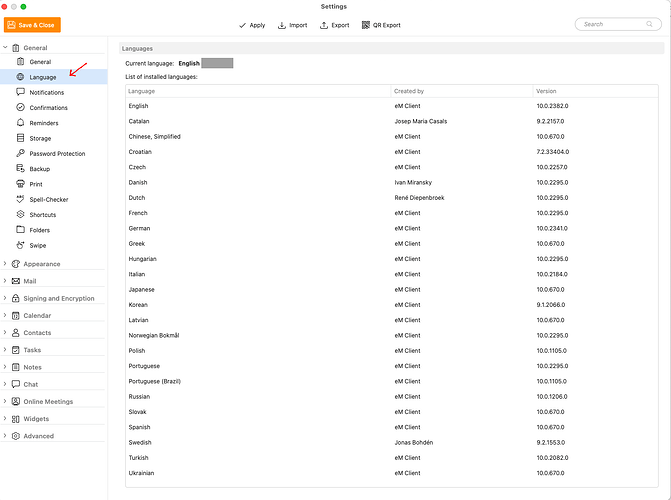Click the Tasks checkbox icon
The height and width of the screenshot is (500, 671).
pos(16,350)
